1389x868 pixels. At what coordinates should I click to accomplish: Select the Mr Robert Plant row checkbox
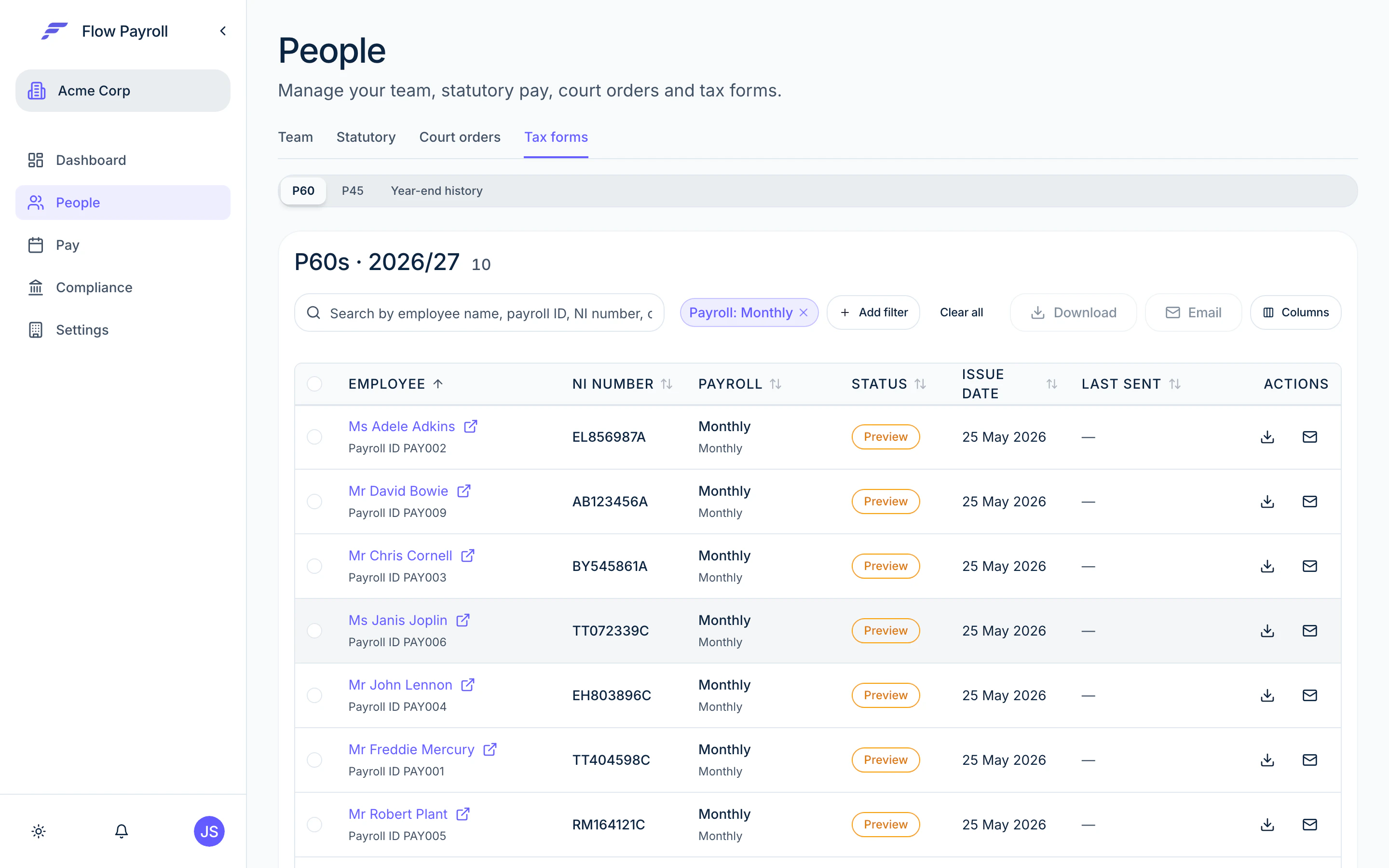[x=314, y=825]
